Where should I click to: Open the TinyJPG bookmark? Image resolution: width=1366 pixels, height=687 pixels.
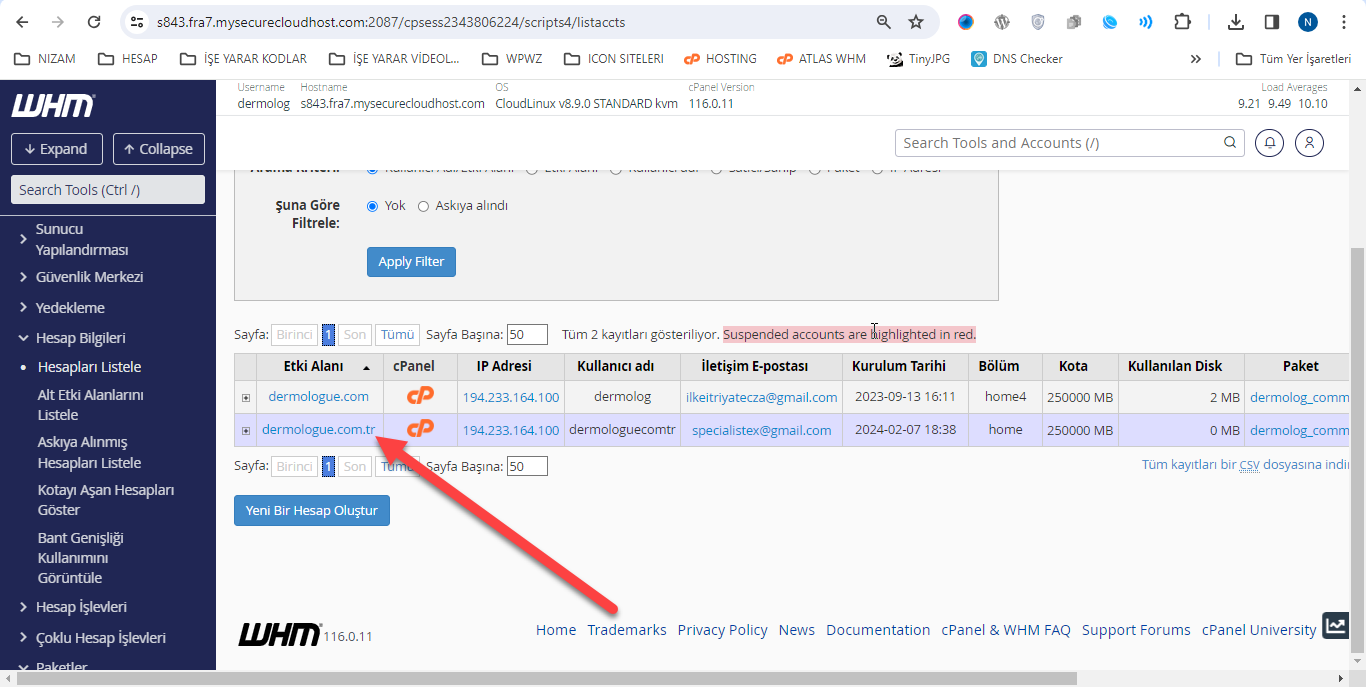point(918,59)
